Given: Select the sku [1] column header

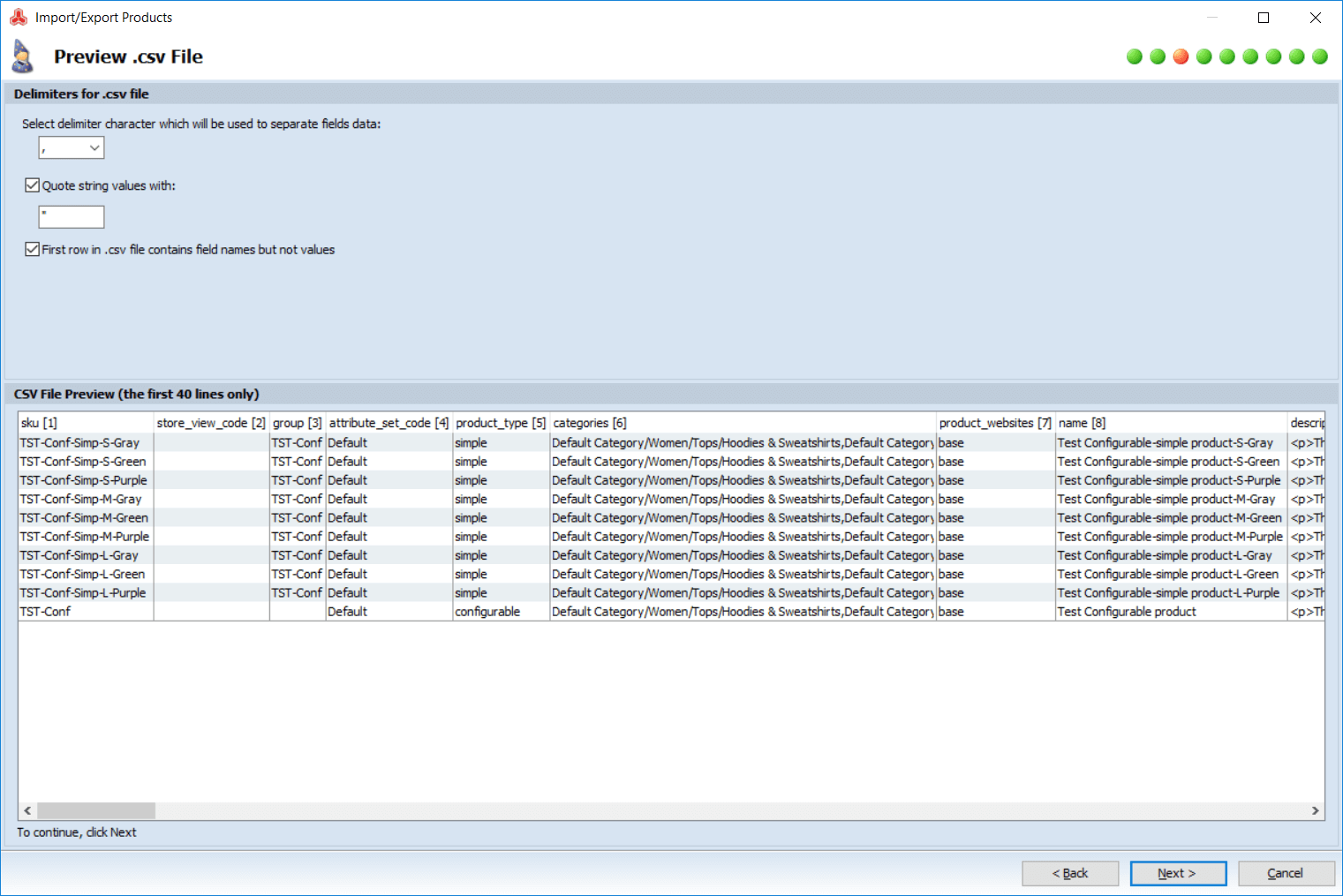Looking at the screenshot, I should 86,423.
